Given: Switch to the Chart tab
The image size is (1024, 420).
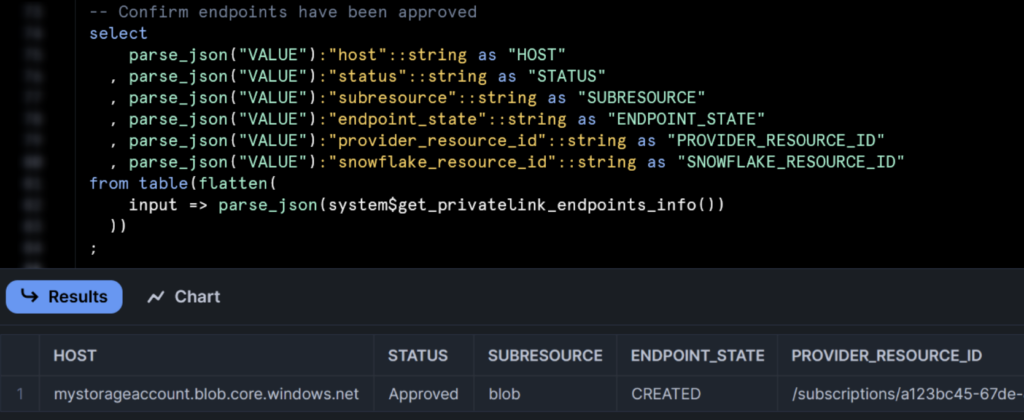Looking at the screenshot, I should tap(184, 297).
